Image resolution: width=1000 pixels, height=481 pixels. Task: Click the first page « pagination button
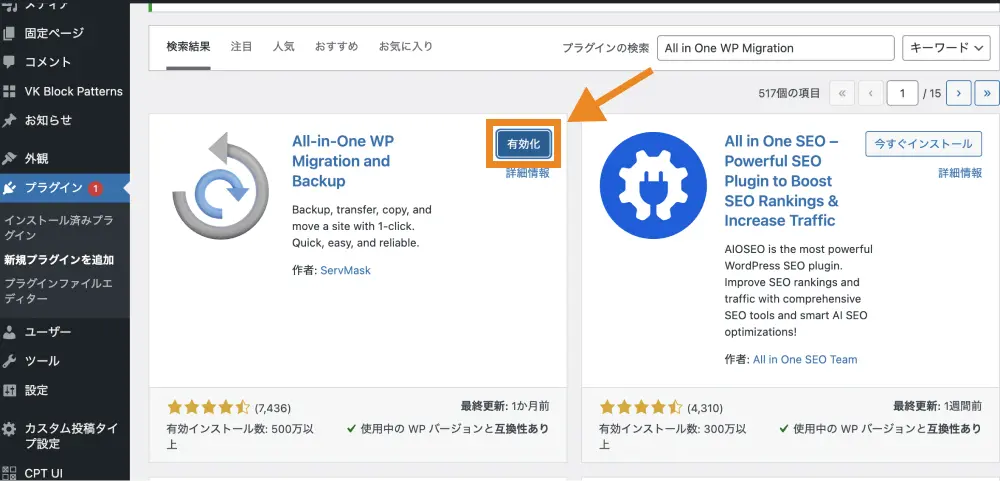coord(842,93)
